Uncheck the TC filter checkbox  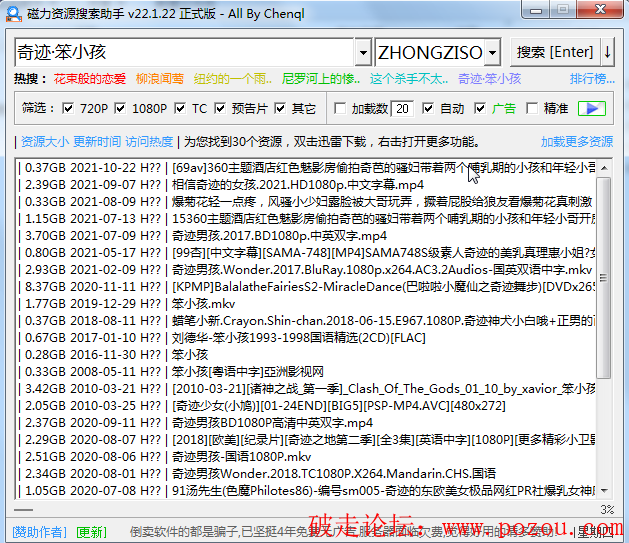pyautogui.click(x=180, y=108)
